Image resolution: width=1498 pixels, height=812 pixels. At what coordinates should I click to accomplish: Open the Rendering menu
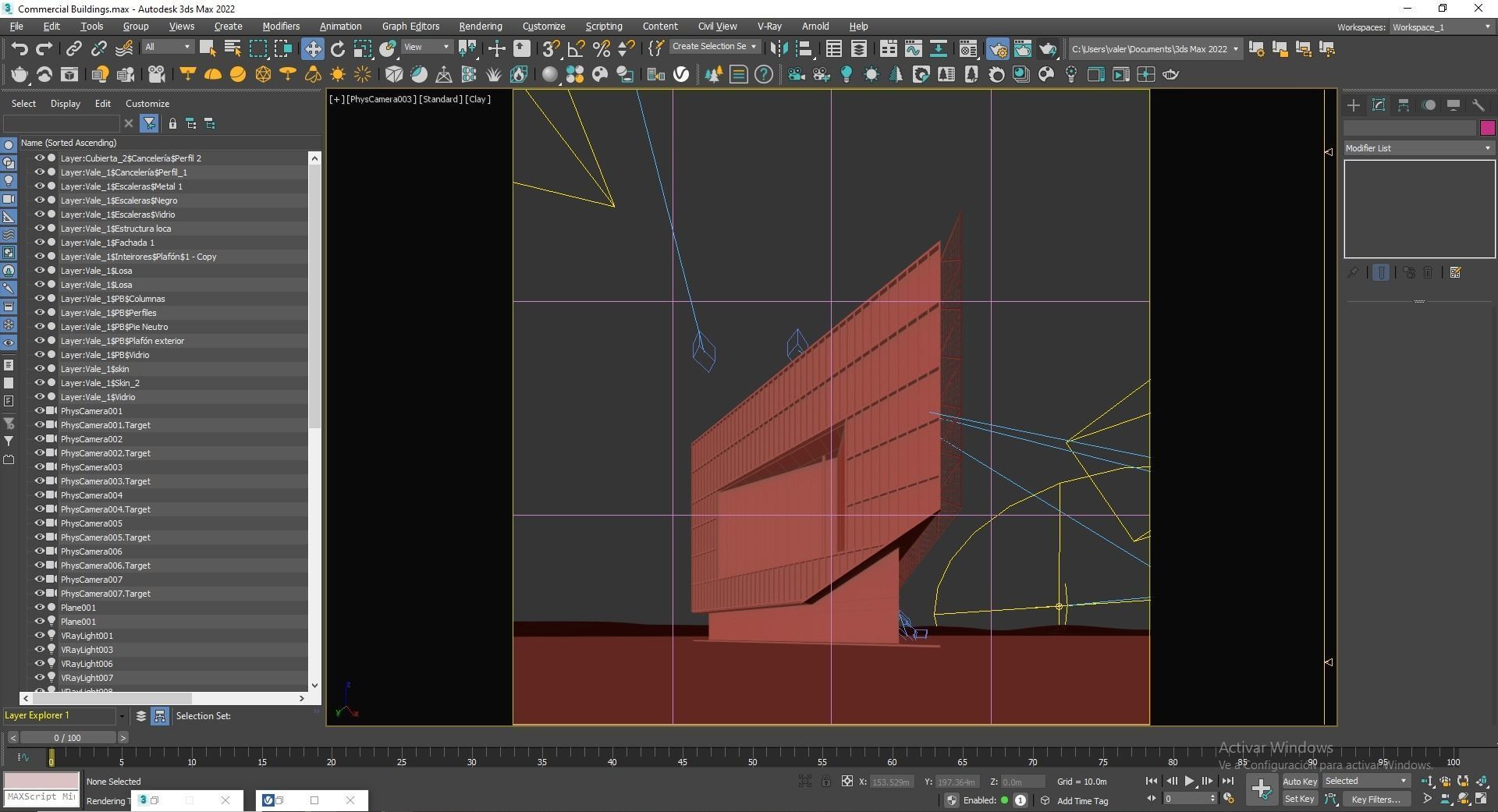[x=481, y=26]
